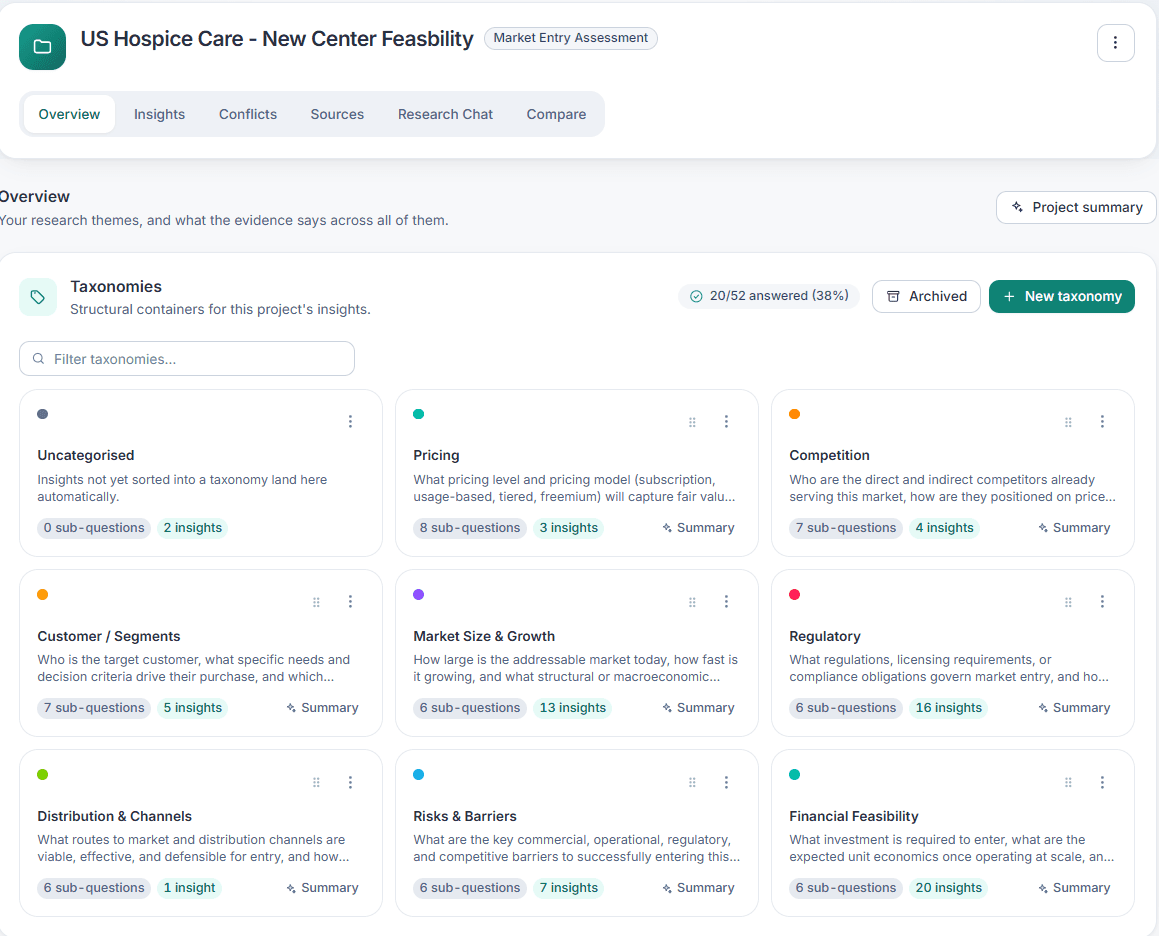The width and height of the screenshot is (1159, 936).
Task: Switch to the Insights tab
Action: point(159,114)
